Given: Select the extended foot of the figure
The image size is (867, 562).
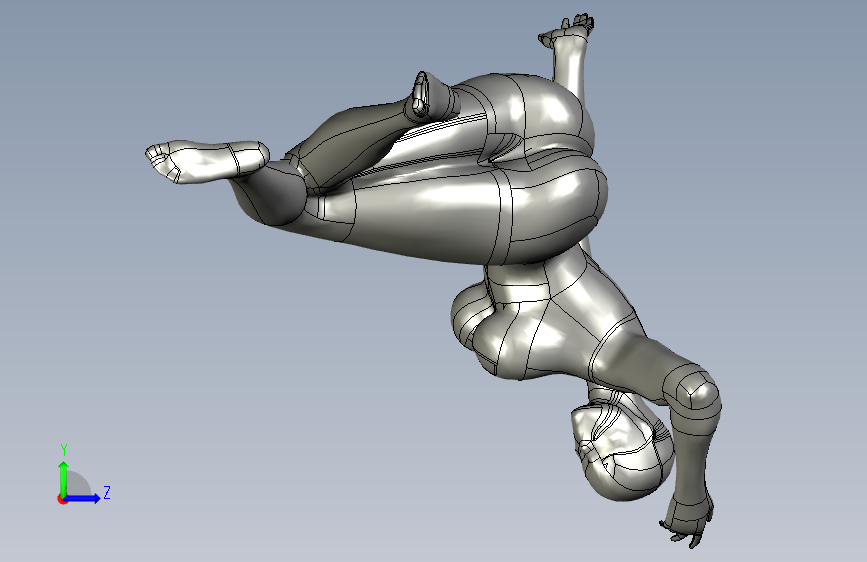Looking at the screenshot, I should tap(206, 160).
